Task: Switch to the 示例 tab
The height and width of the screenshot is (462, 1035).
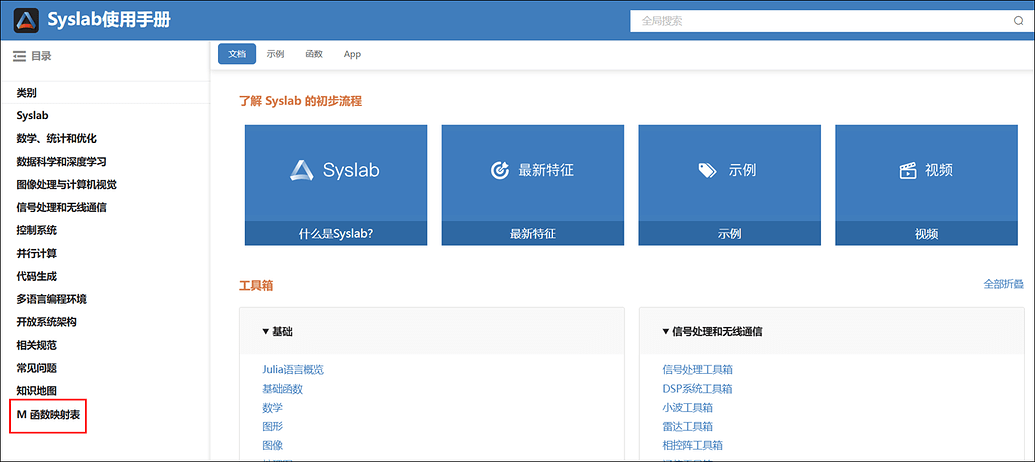Action: tap(275, 54)
